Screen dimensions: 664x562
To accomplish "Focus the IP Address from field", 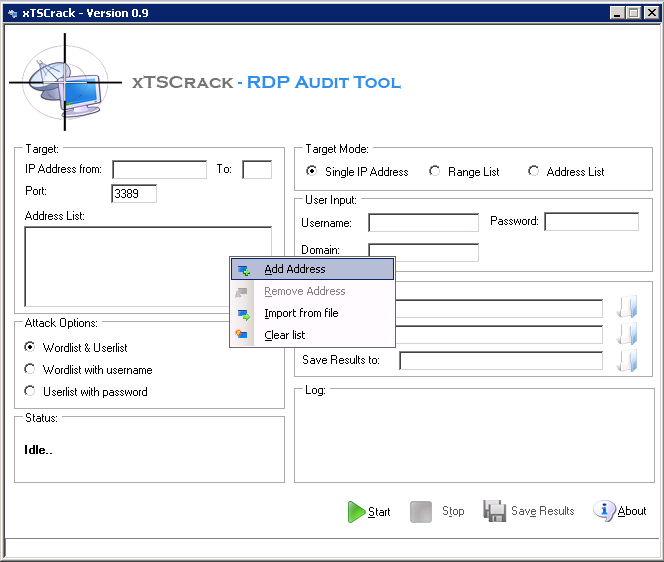I will tap(160, 169).
